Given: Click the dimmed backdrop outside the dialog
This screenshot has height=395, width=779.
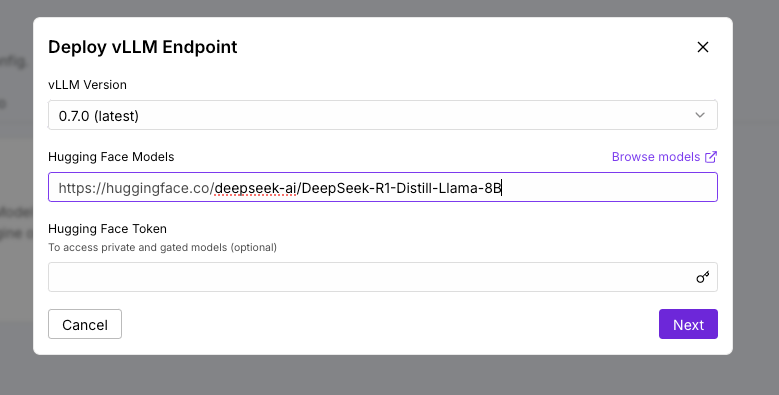Looking at the screenshot, I should tap(755, 199).
